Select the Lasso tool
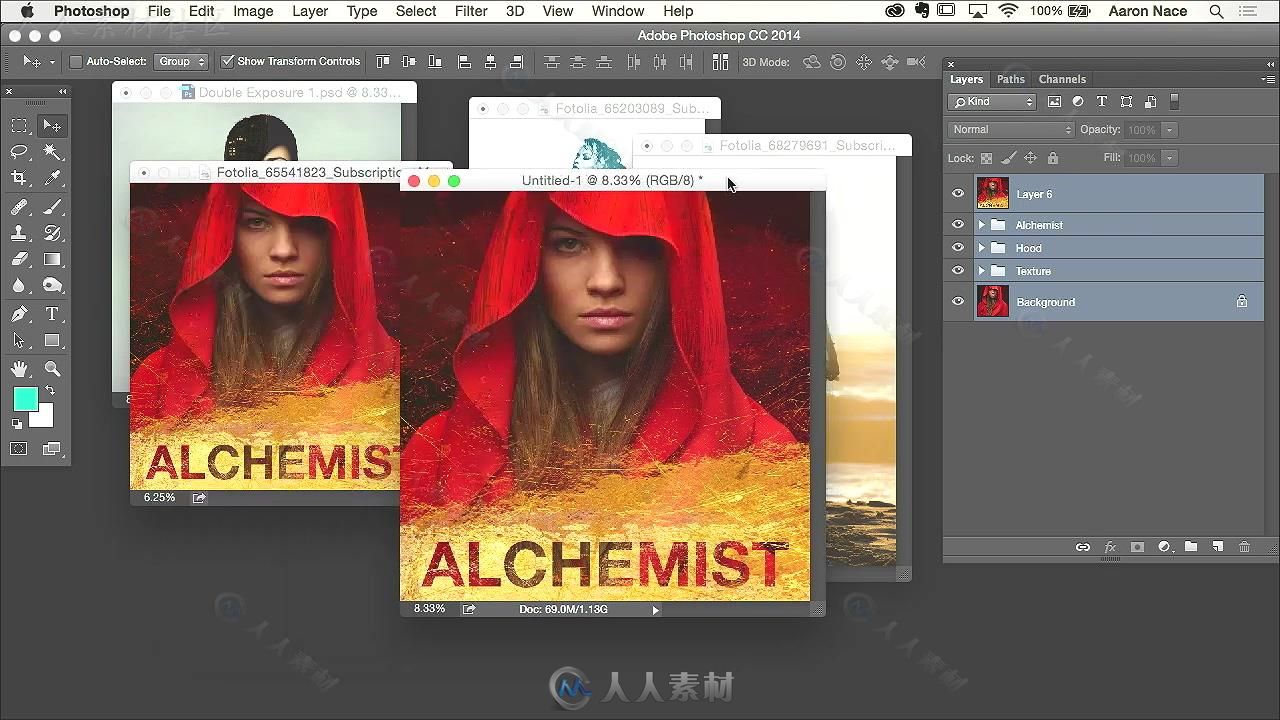This screenshot has width=1280, height=720. [19, 152]
